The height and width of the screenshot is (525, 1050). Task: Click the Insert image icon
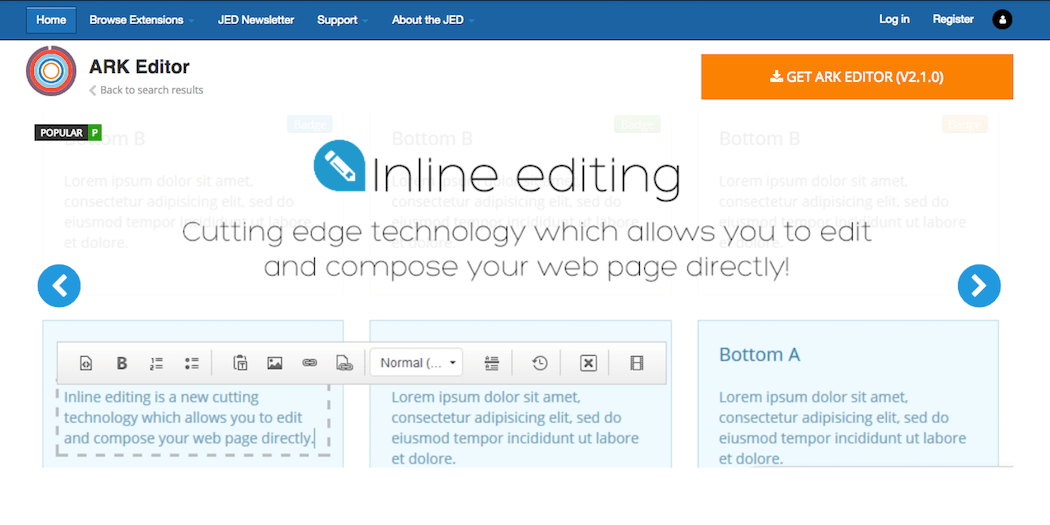[275, 363]
